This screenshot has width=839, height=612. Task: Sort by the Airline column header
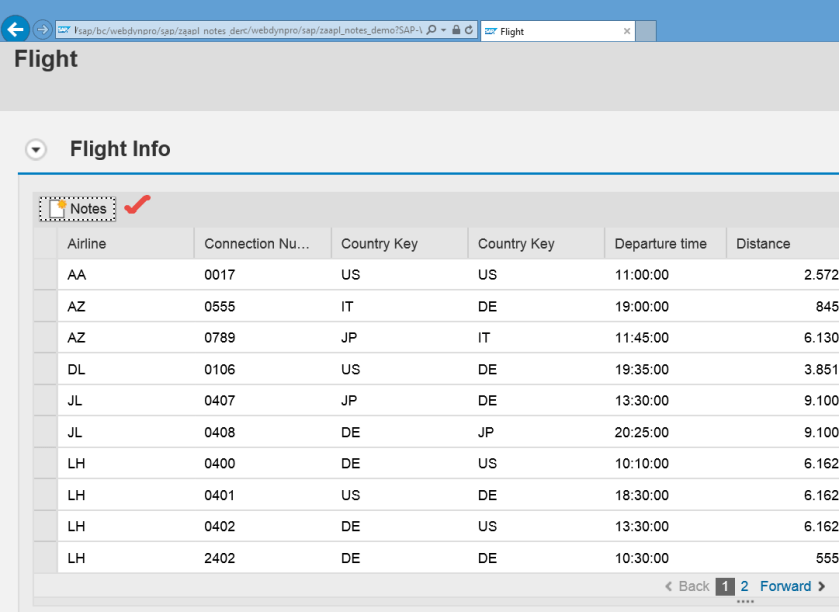point(125,243)
